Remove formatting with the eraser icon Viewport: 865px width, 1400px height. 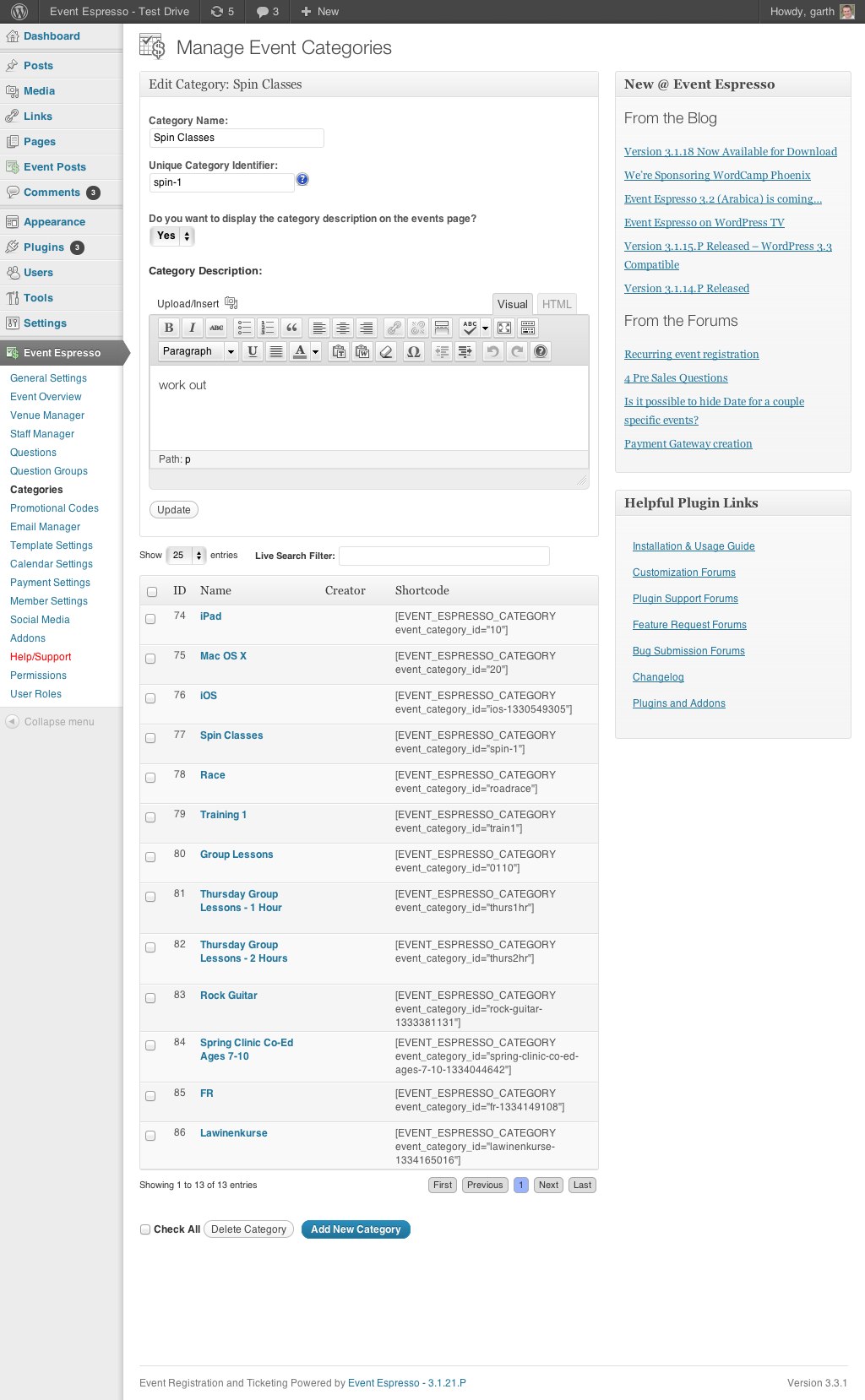point(386,351)
